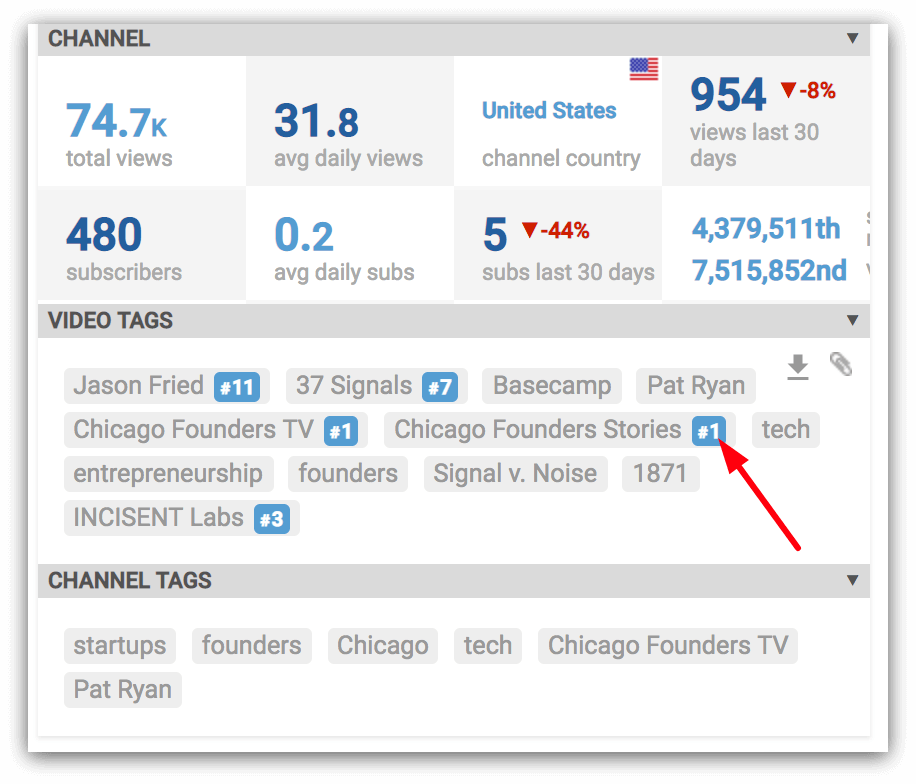Select the founders video tag

[x=348, y=474]
